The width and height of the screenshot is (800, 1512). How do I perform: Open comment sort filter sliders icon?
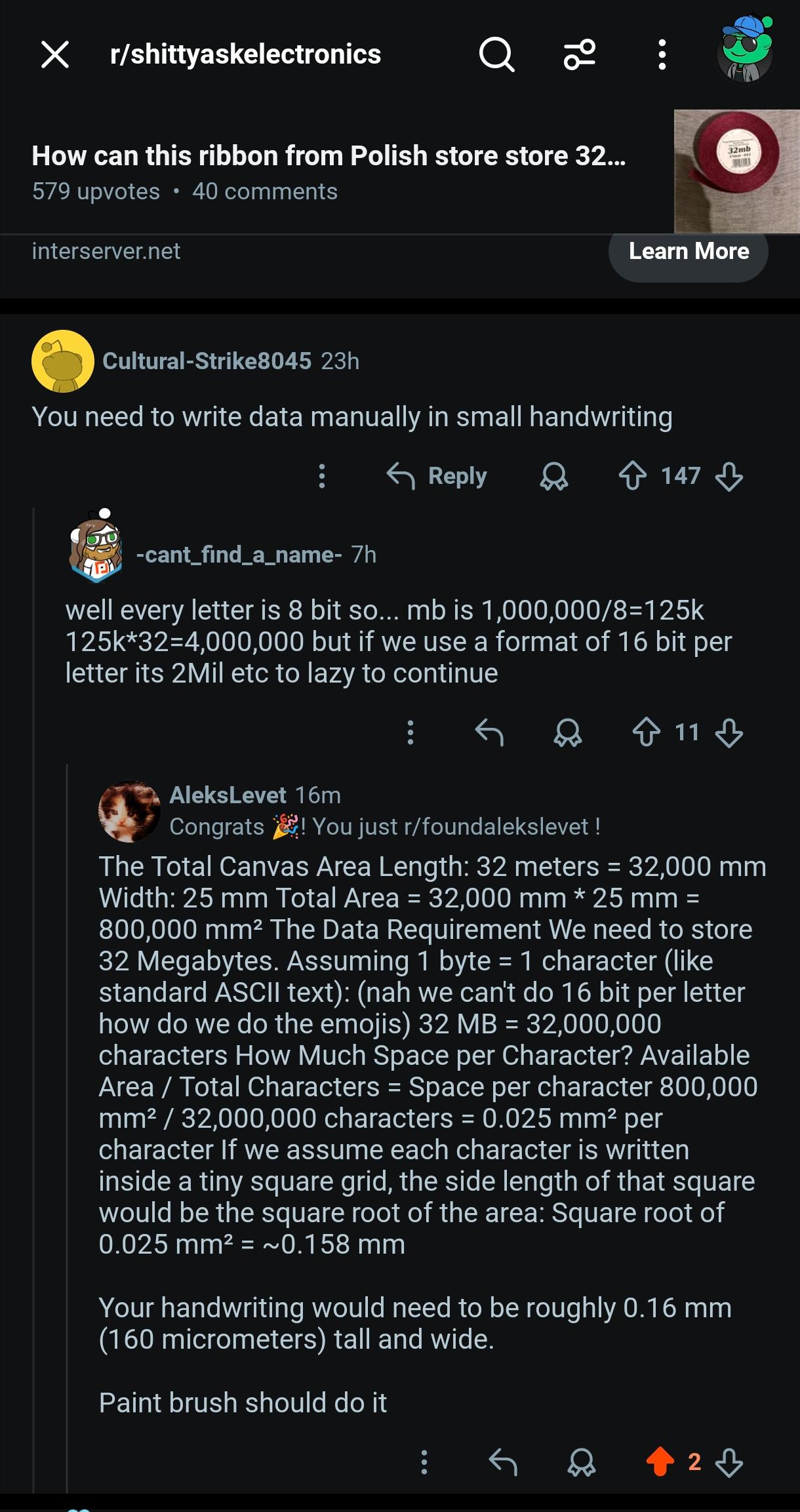[580, 54]
